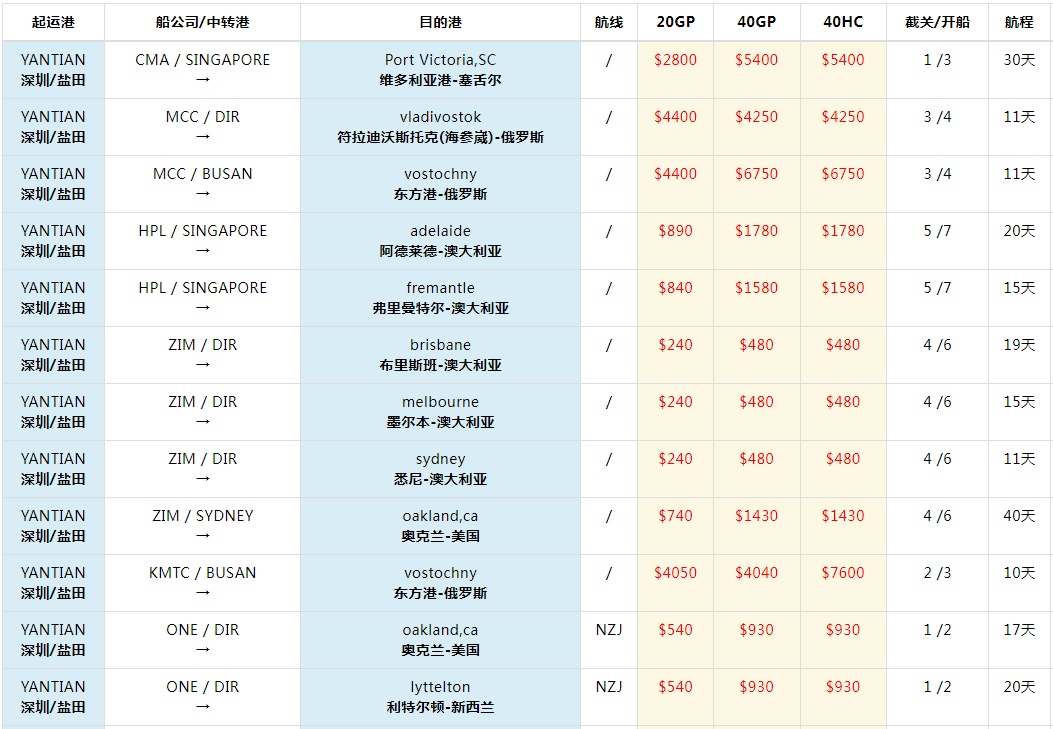Screen dimensions: 1053x729
Task: Click the $7600 40HC price
Action: click(843, 573)
